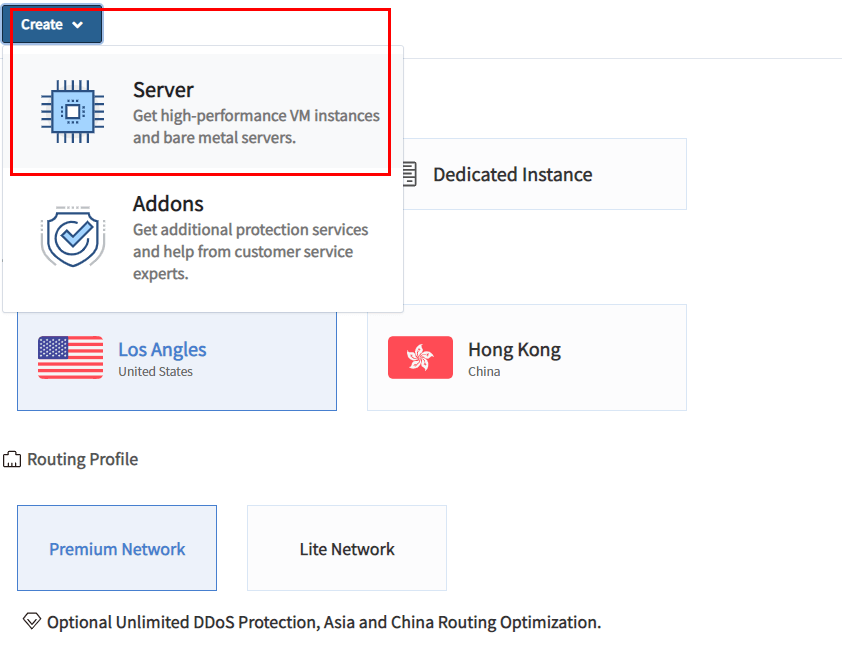
Task: Choose the Dedicated Instance server type
Action: [545, 175]
